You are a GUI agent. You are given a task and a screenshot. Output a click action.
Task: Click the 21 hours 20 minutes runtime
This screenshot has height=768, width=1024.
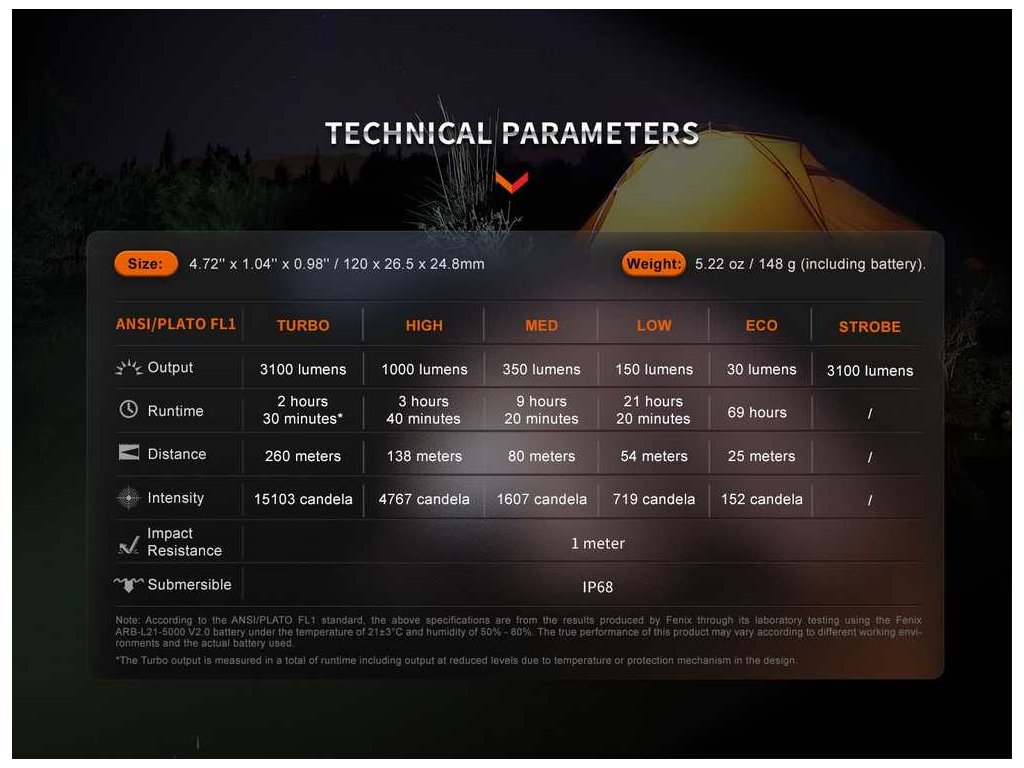coord(653,409)
